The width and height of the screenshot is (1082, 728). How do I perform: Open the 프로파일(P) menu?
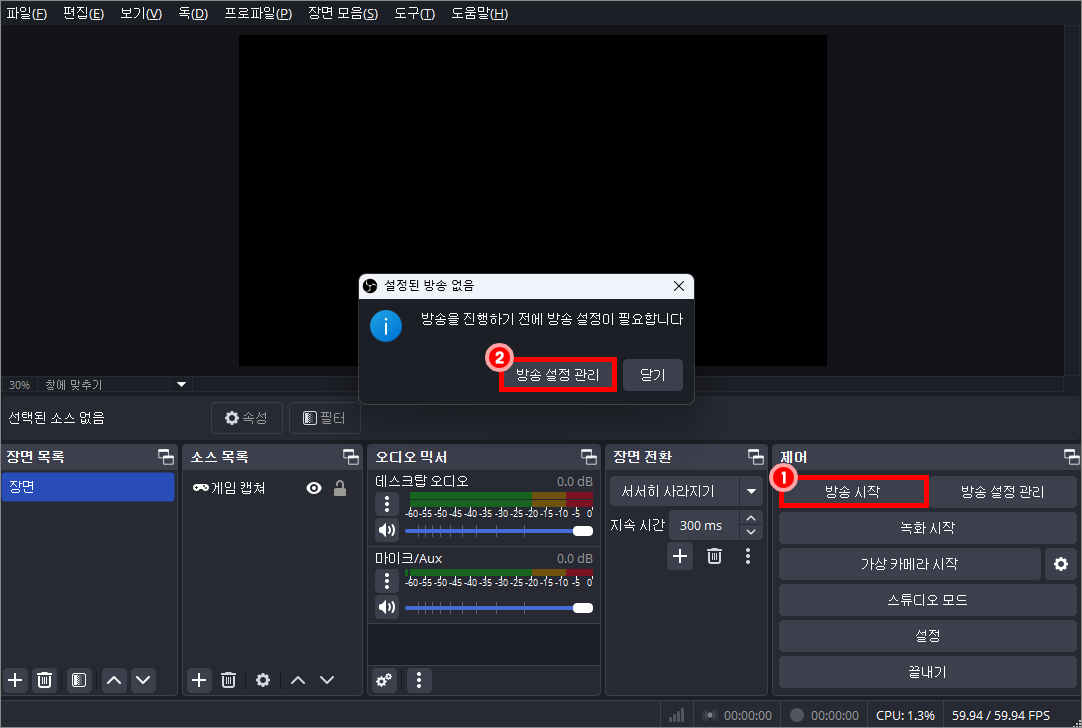(x=258, y=14)
